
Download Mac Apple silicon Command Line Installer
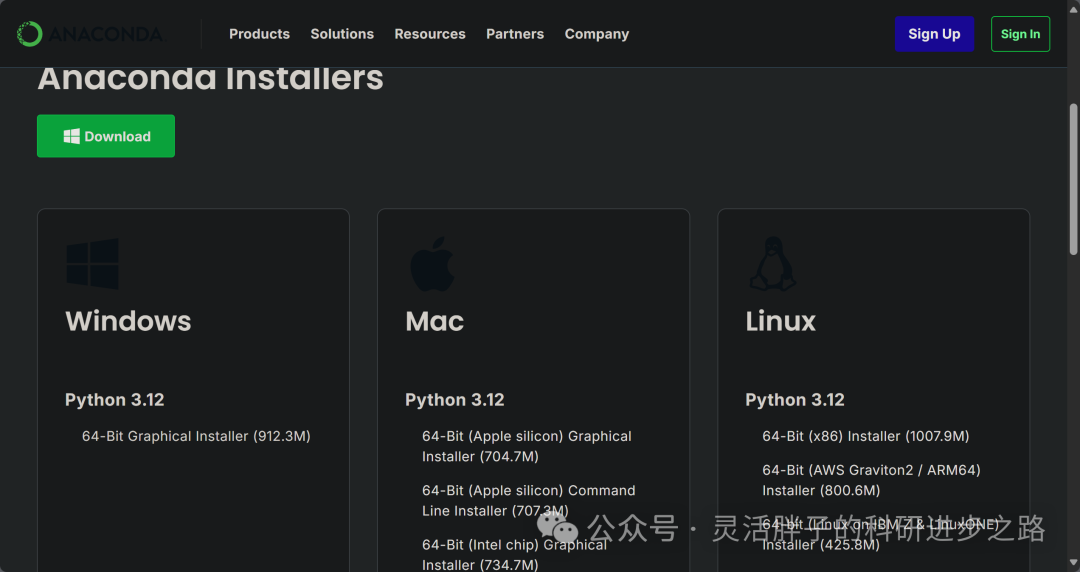click(529, 500)
